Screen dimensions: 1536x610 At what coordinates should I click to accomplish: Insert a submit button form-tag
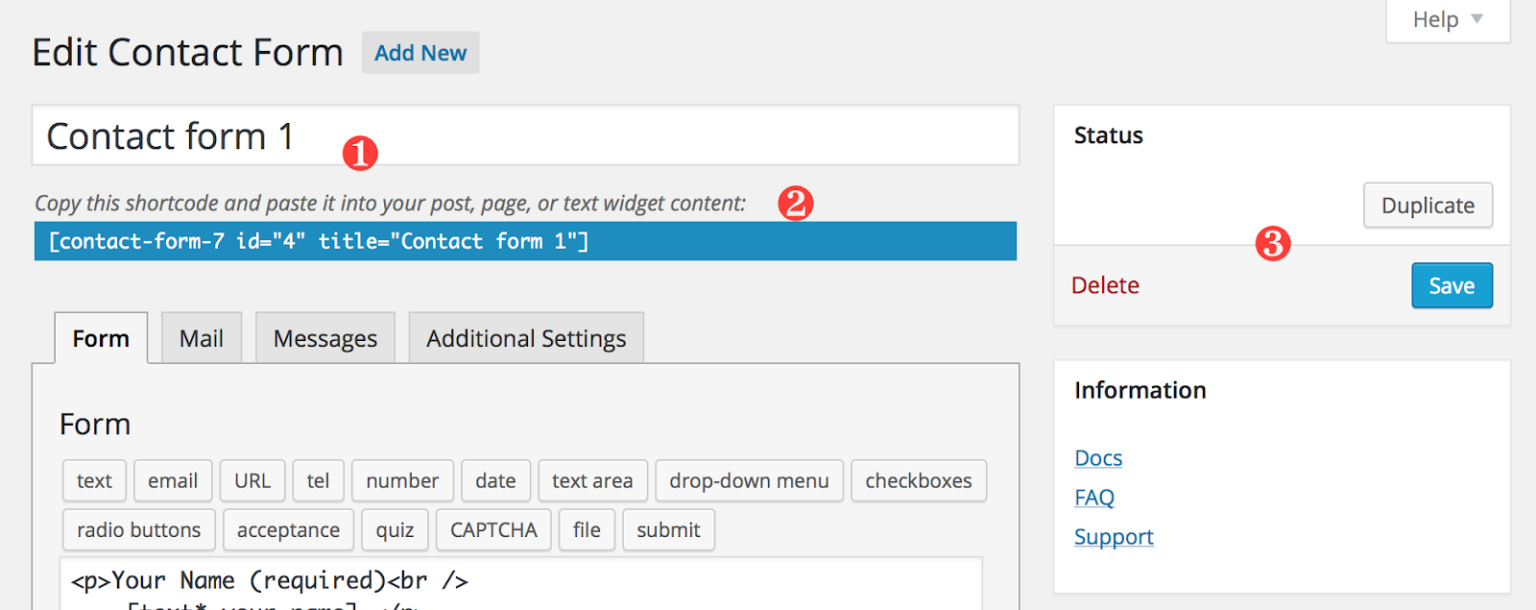[x=668, y=530]
